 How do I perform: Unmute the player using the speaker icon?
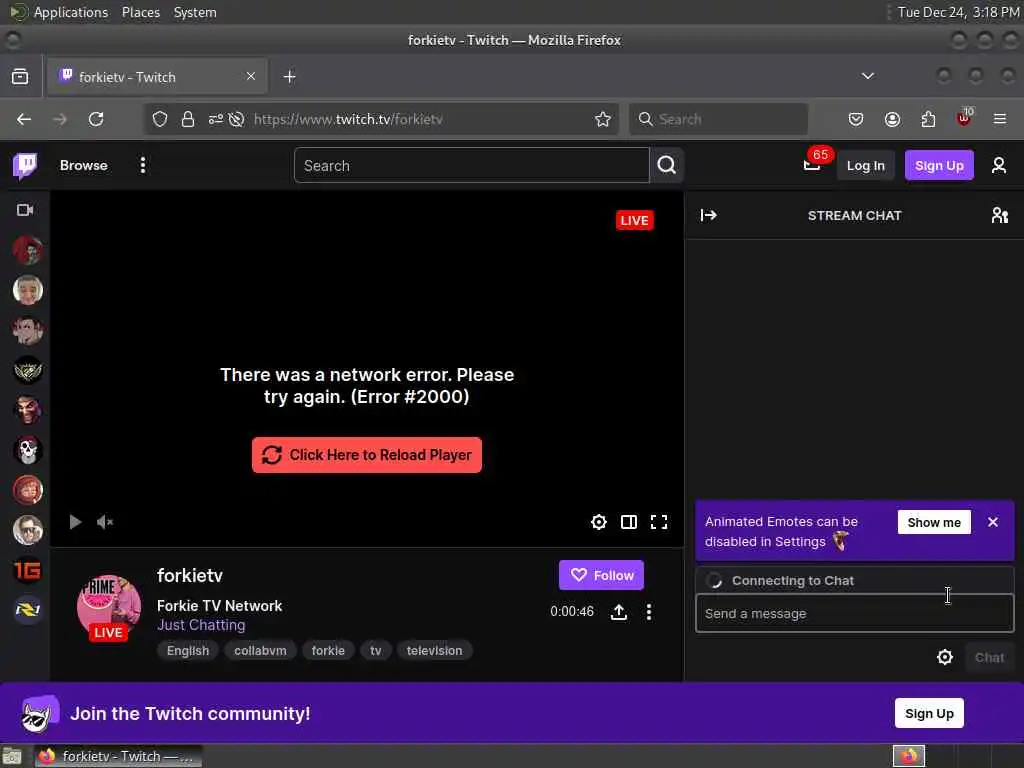(x=105, y=522)
